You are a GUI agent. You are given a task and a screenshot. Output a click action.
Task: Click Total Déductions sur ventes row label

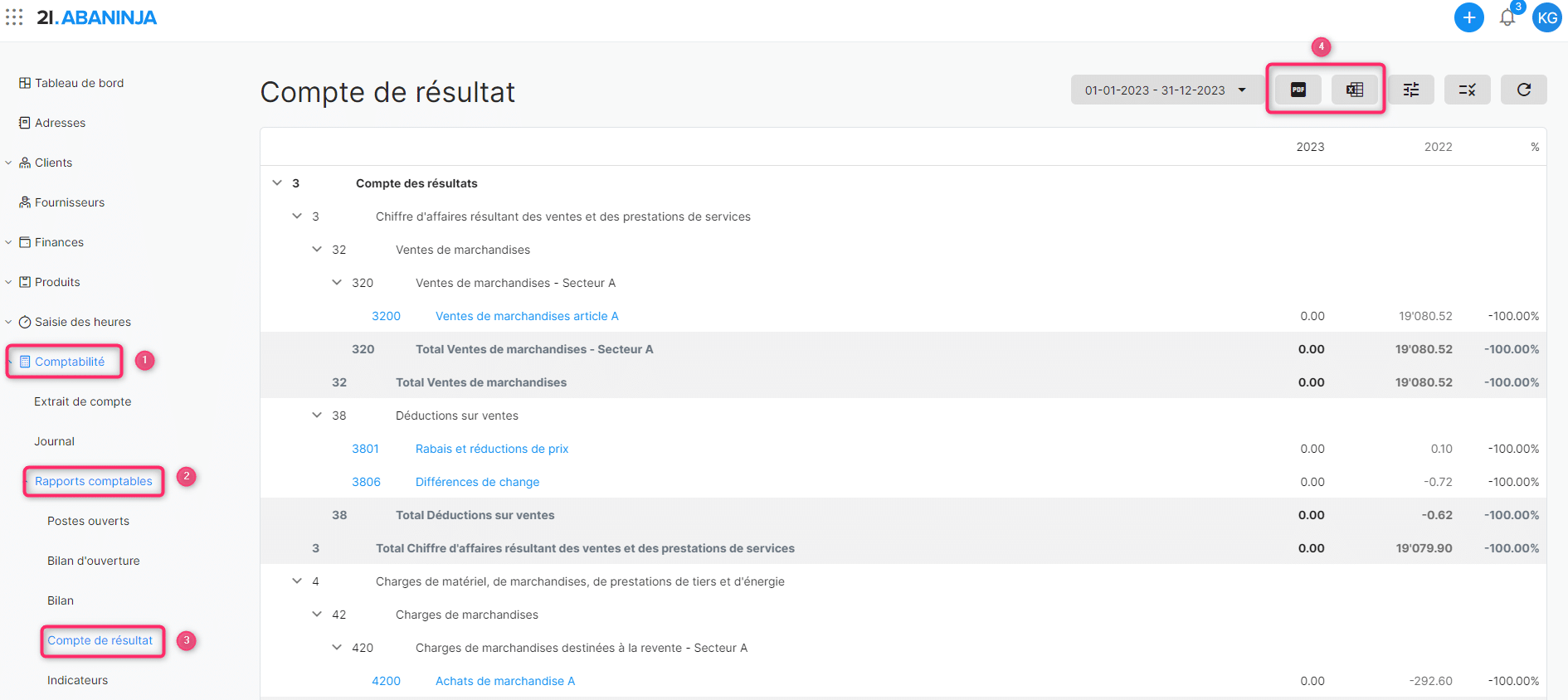[475, 515]
